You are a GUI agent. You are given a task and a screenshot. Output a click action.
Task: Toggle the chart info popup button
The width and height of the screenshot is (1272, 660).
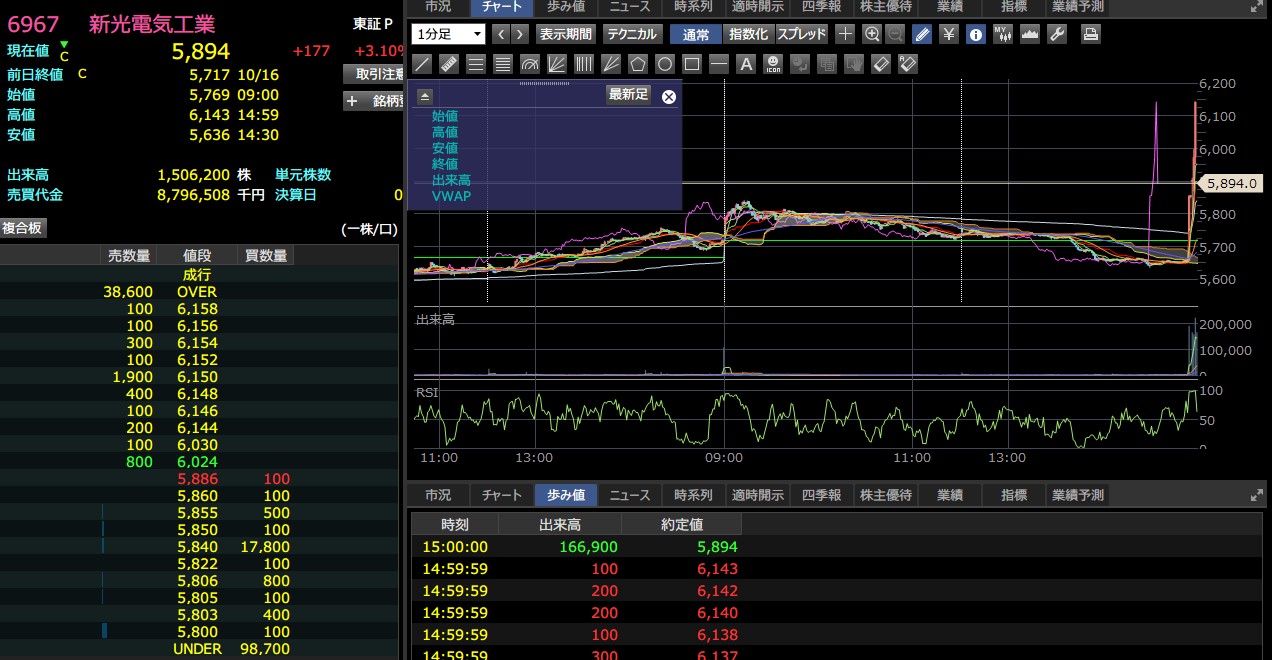976,34
